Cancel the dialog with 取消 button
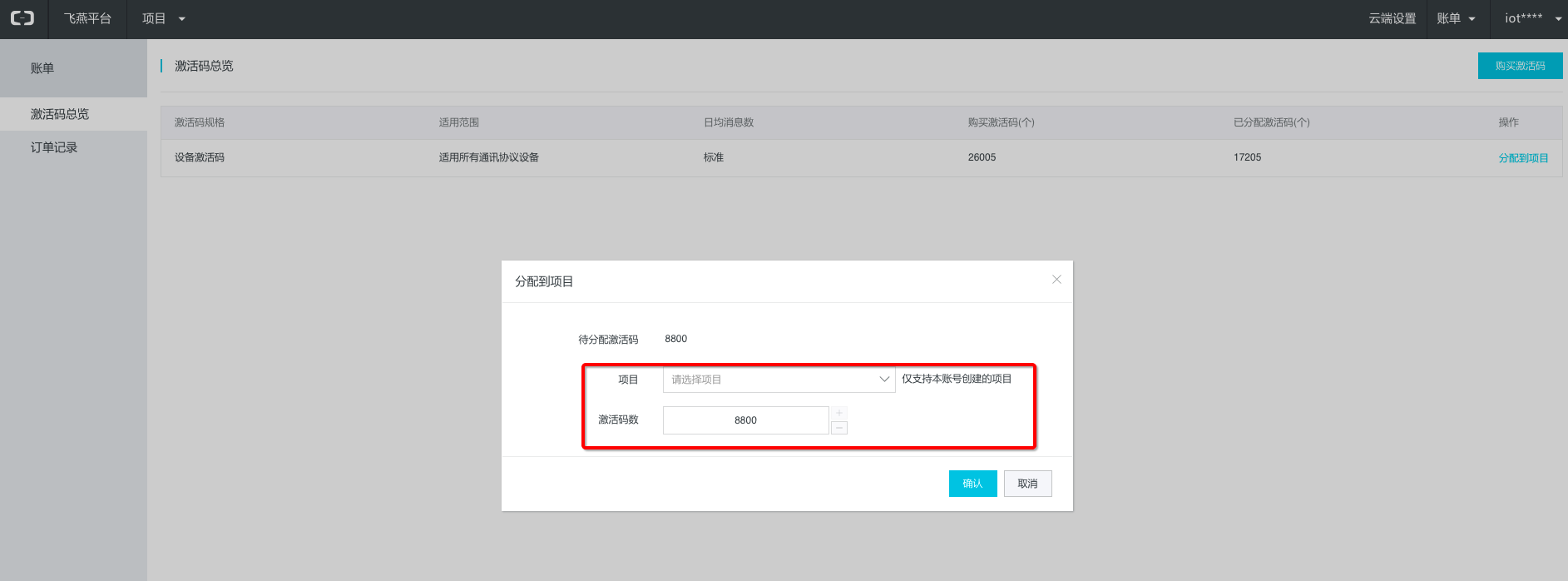Image resolution: width=1568 pixels, height=581 pixels. (x=1027, y=484)
